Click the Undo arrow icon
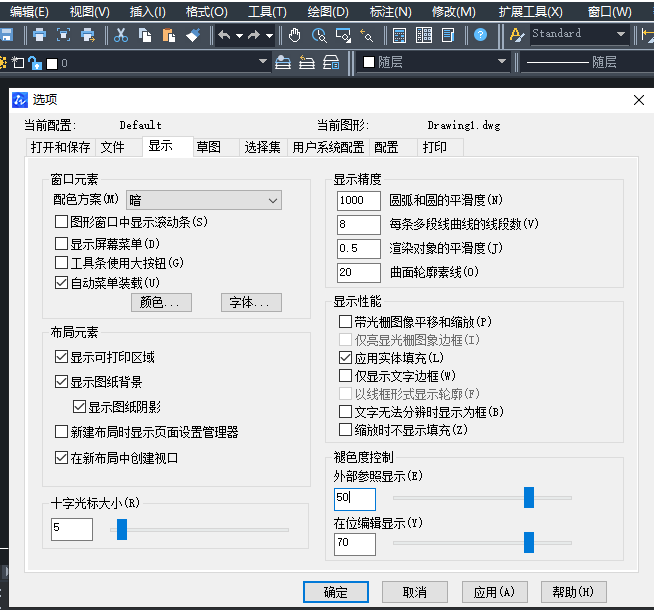The width and height of the screenshot is (654, 610). pos(224,35)
